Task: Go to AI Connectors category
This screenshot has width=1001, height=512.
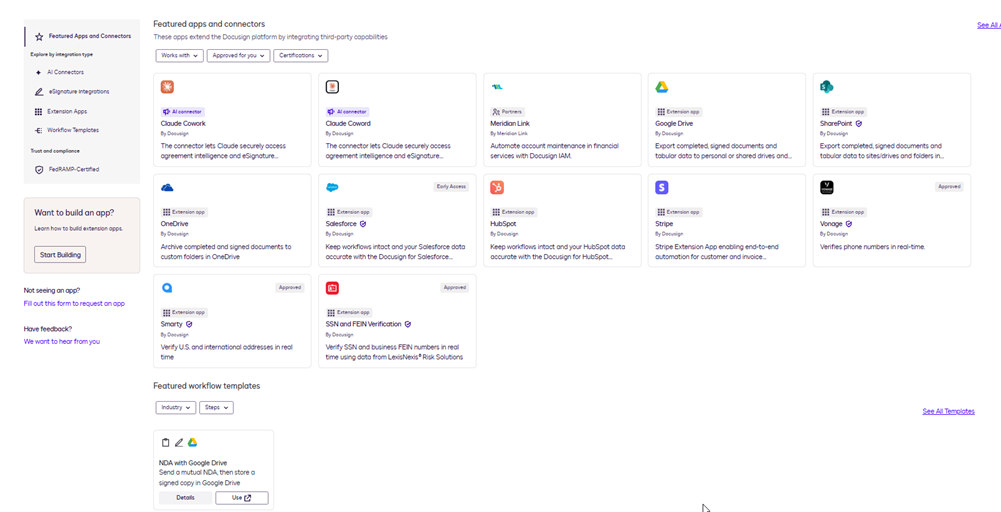Action: (65, 73)
